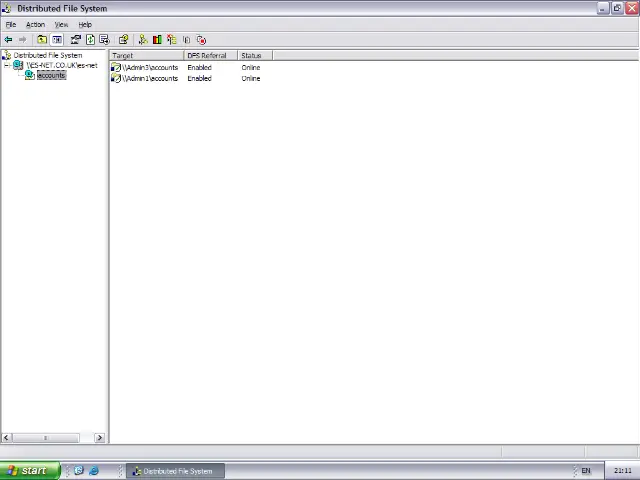This screenshot has width=640, height=480.
Task: Click the New Target toolbar icon
Action: [x=142, y=40]
